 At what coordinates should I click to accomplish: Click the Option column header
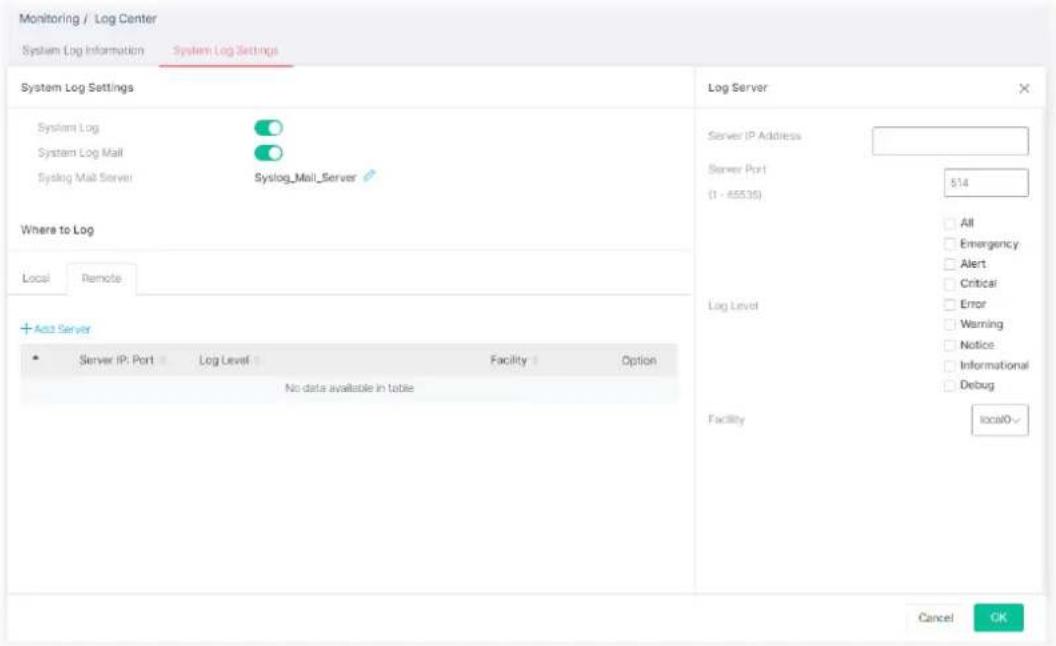tap(638, 360)
